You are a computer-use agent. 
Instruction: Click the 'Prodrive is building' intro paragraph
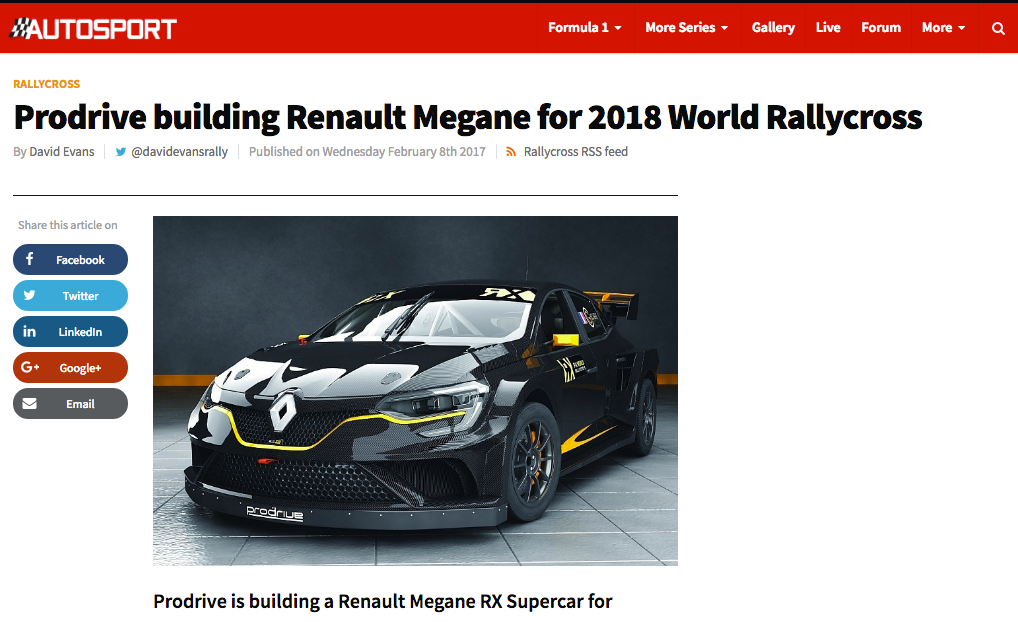click(x=382, y=601)
